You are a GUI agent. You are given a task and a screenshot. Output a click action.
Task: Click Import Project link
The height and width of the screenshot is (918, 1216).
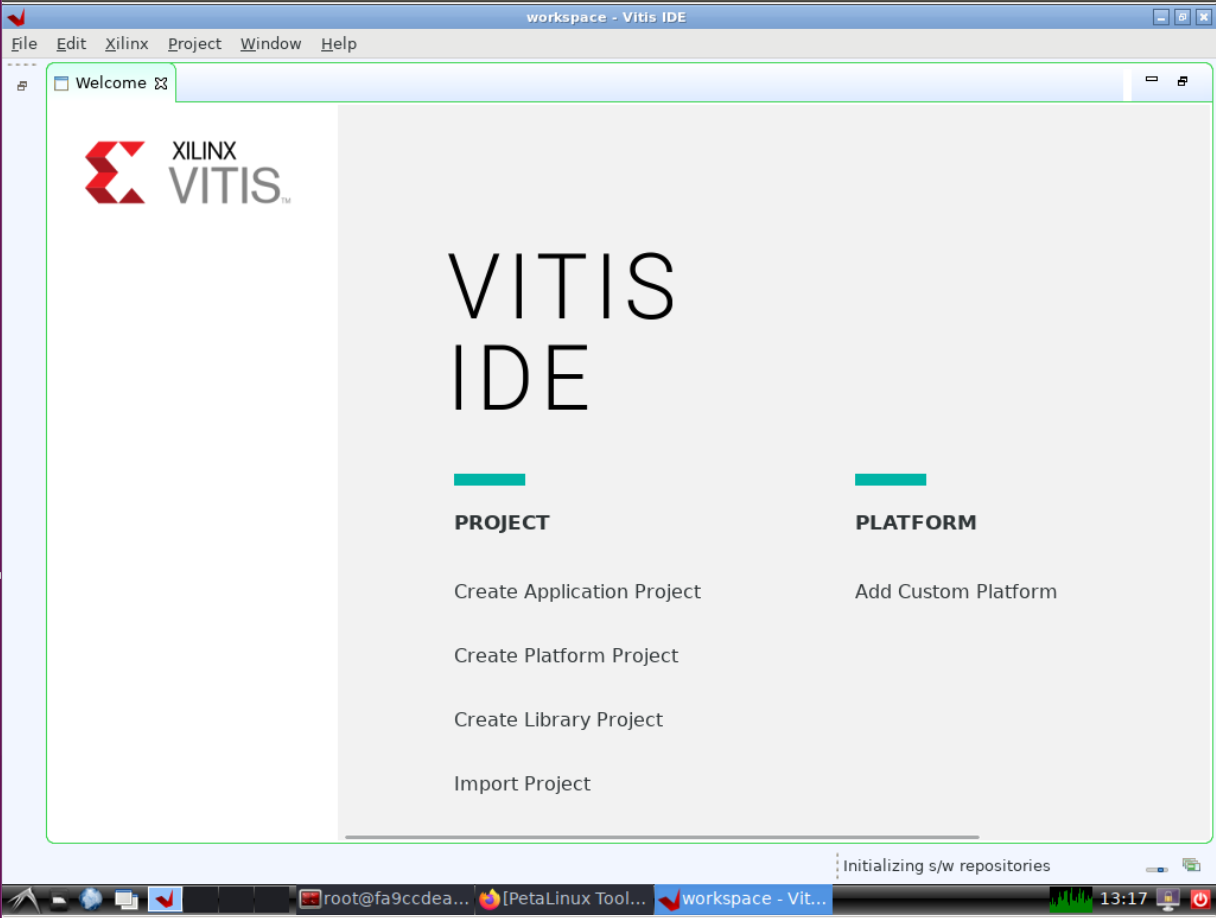522,783
